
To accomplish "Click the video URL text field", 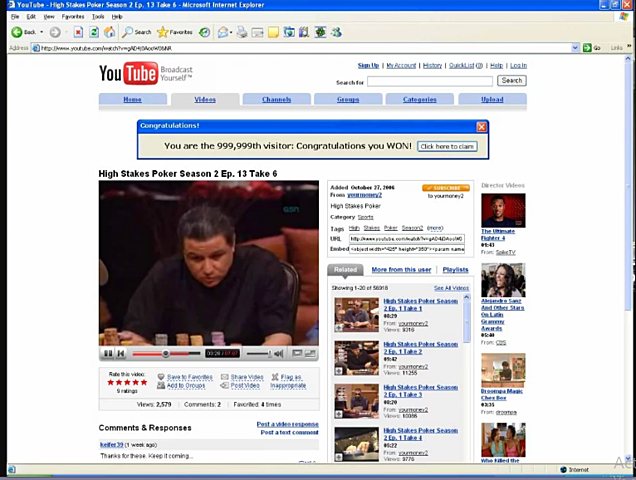I will tap(407, 239).
